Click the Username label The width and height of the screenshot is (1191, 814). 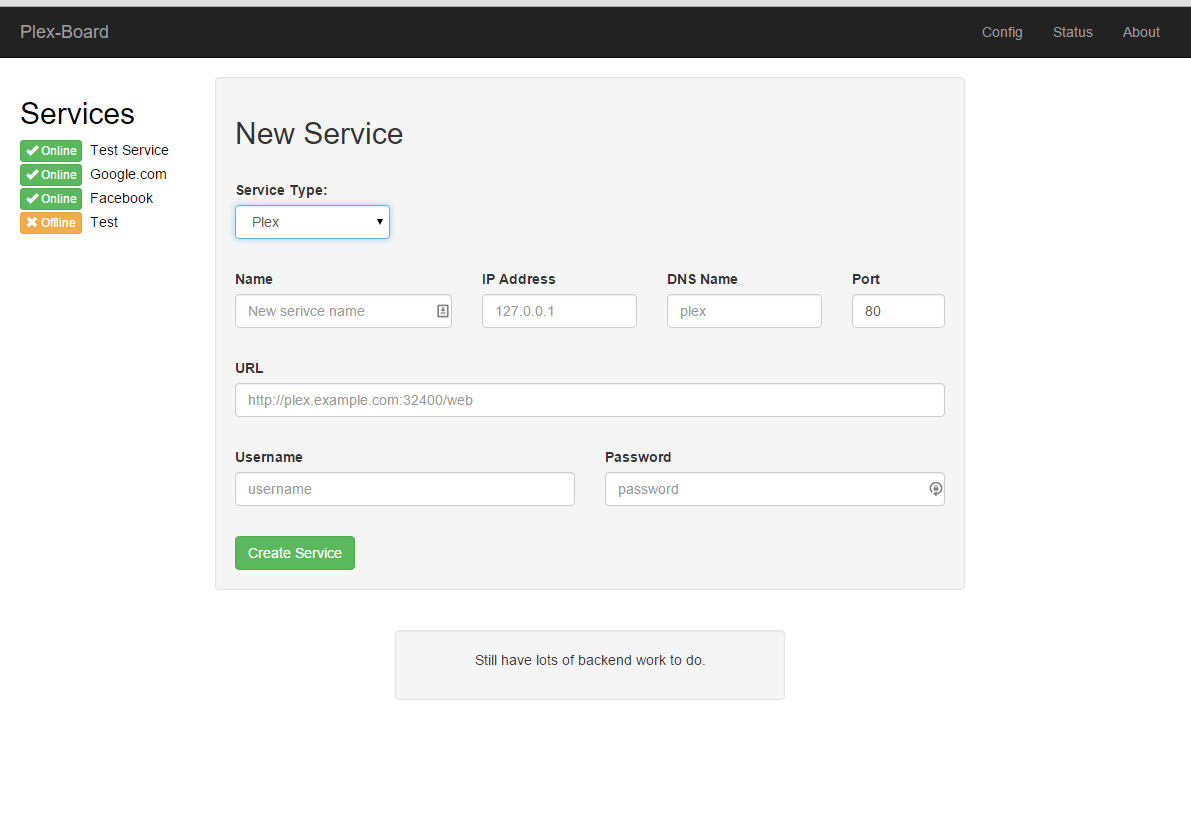pyautogui.click(x=269, y=457)
